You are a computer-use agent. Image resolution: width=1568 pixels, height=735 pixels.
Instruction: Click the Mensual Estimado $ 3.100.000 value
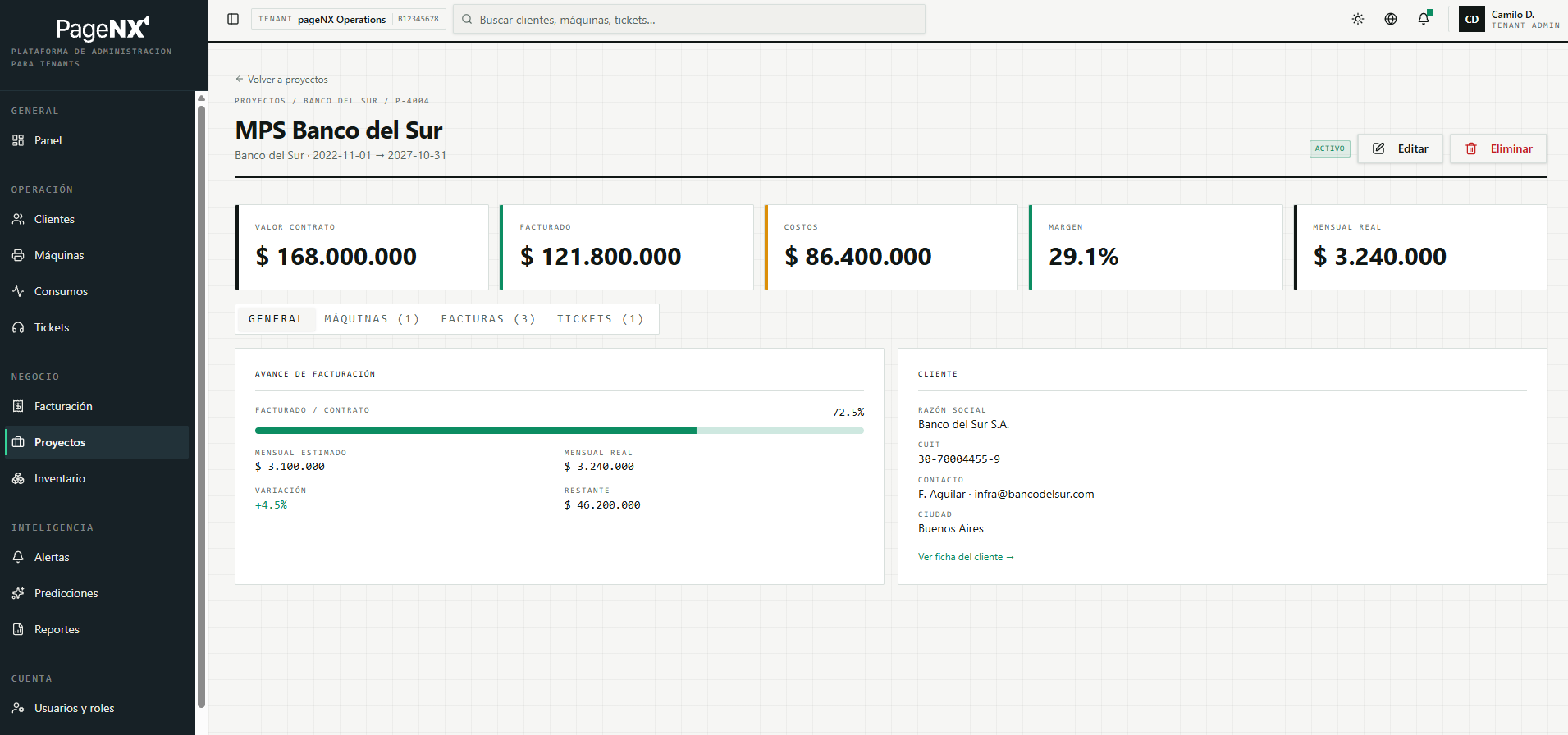pyautogui.click(x=290, y=467)
